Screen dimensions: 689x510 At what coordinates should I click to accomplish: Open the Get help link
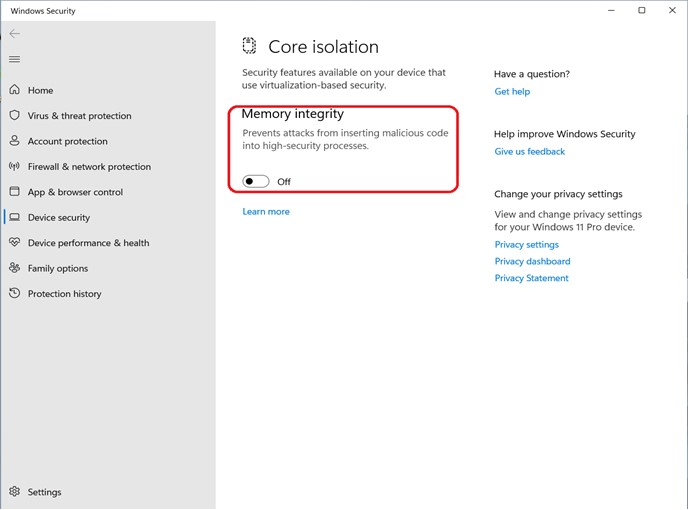tap(512, 92)
